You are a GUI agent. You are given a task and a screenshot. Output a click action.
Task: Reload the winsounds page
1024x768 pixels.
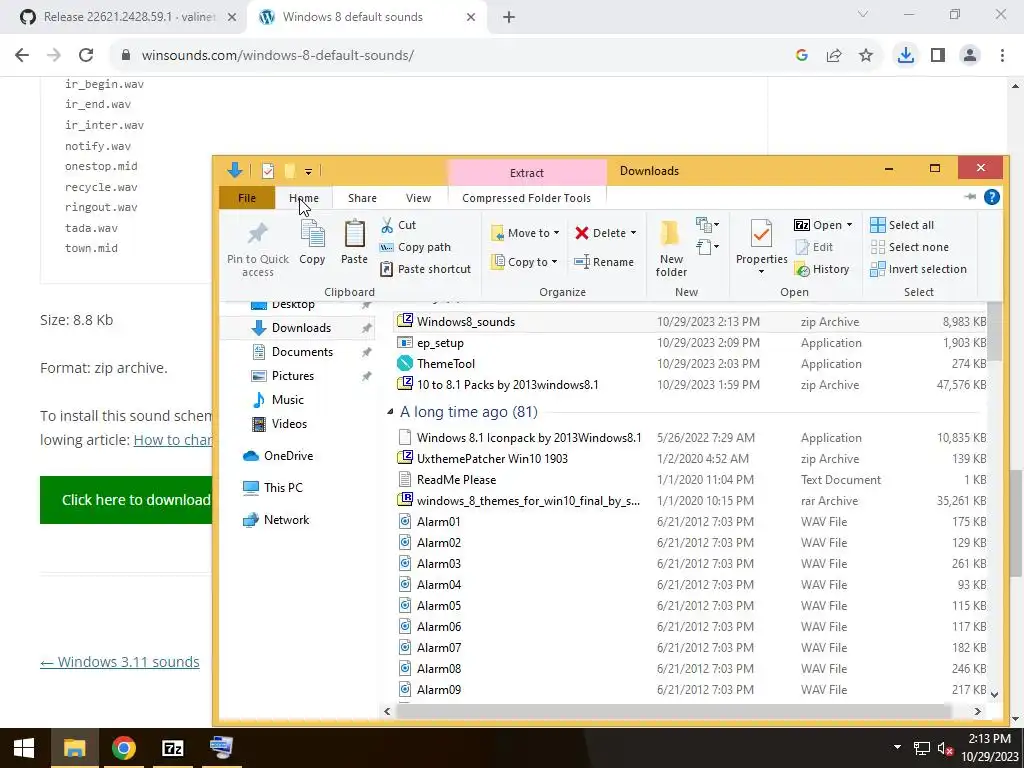pyautogui.click(x=86, y=56)
